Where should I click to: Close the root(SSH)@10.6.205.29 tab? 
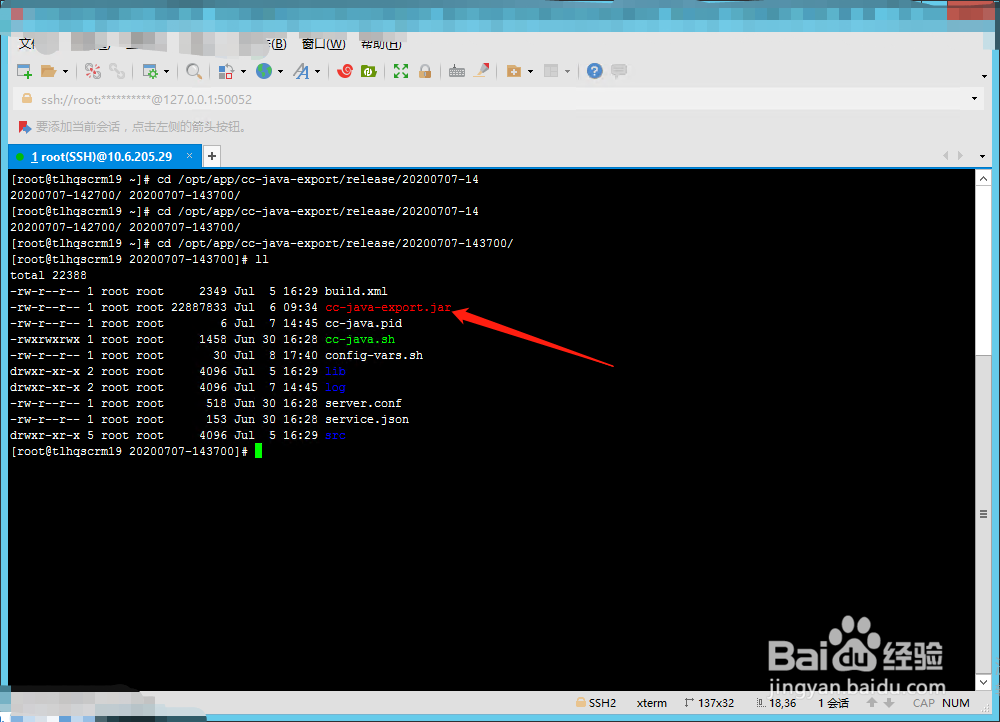point(189,156)
